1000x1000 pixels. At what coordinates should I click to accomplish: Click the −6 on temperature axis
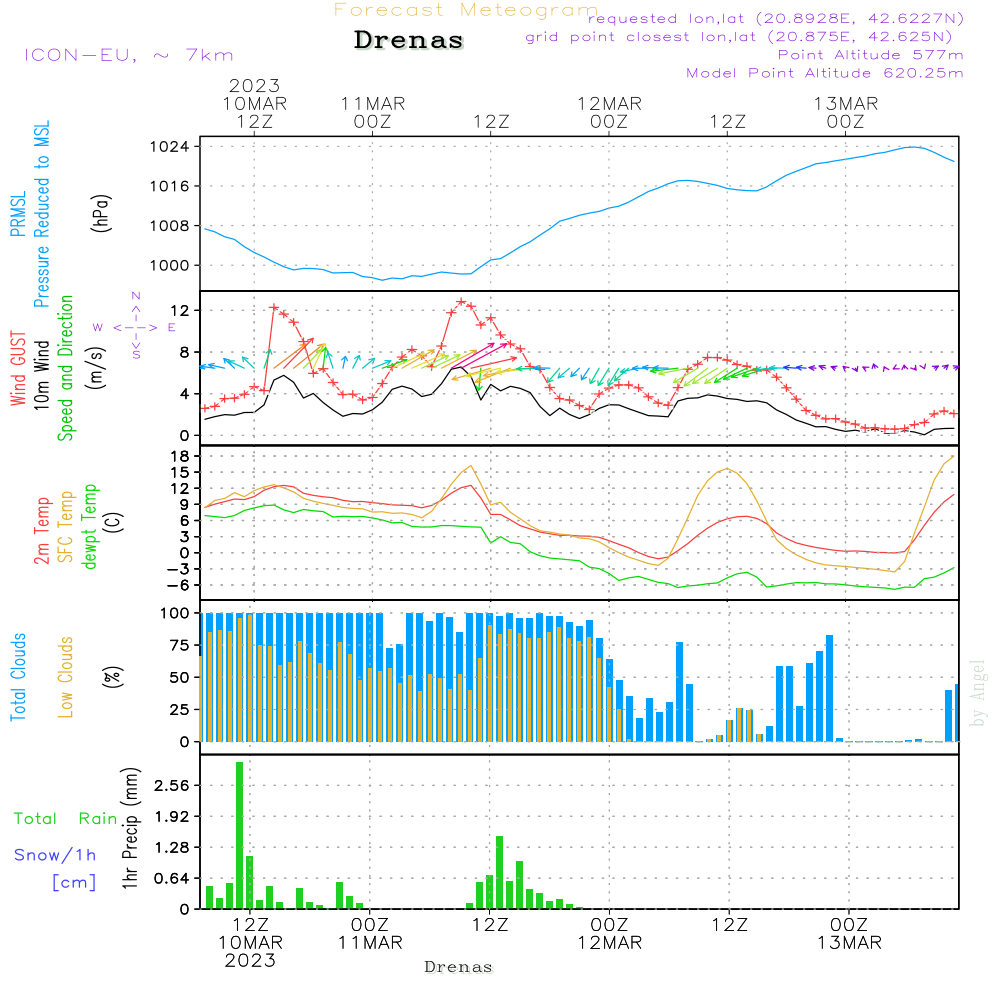tap(179, 585)
